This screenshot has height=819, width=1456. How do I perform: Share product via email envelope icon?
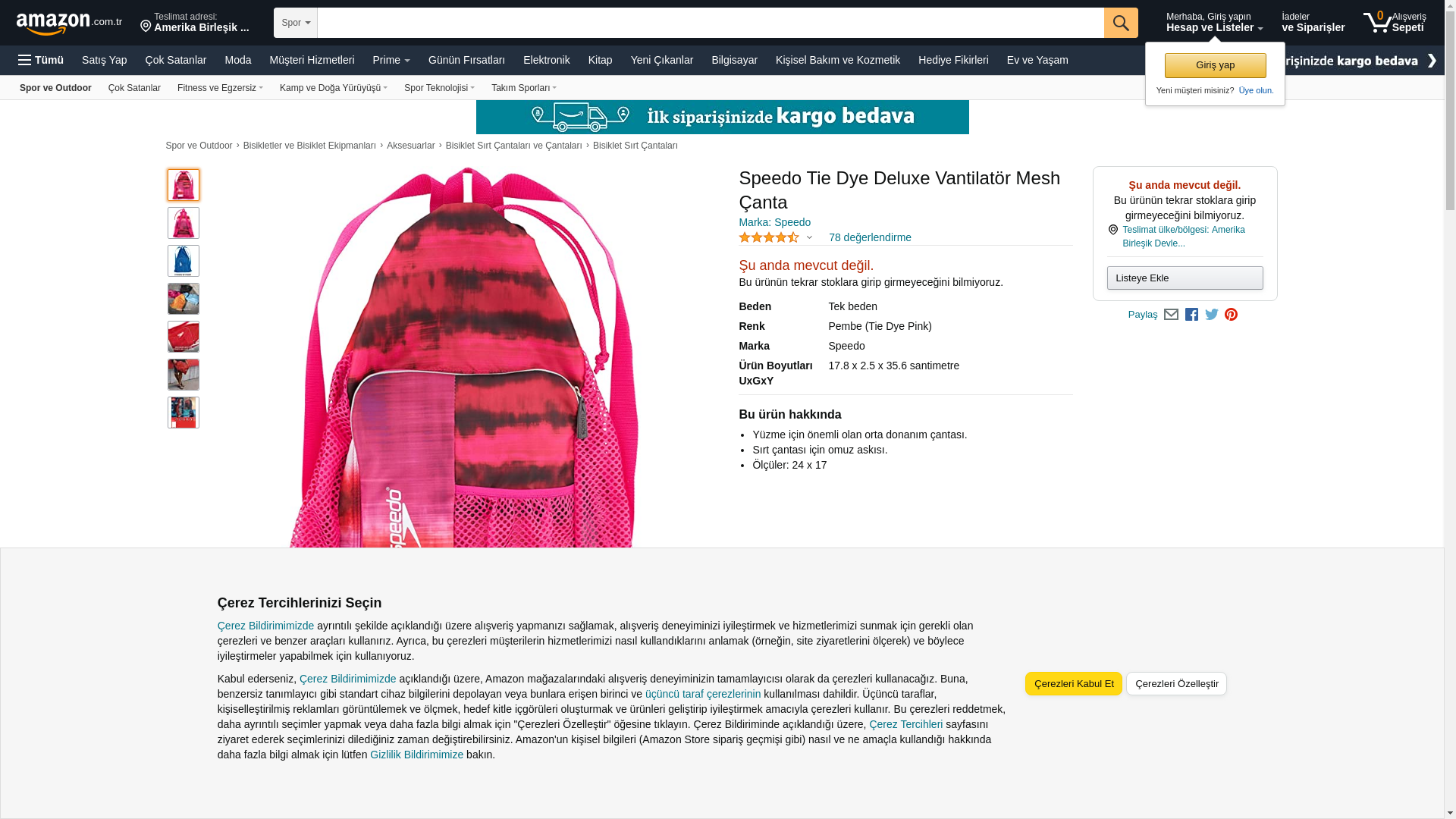[1171, 315]
